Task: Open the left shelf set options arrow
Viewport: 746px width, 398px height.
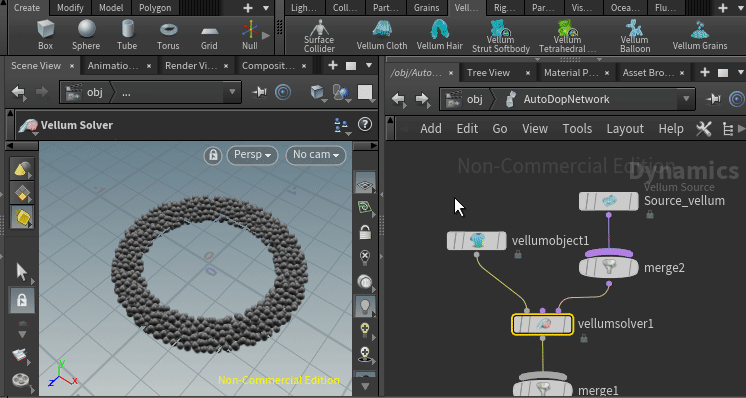Action: coord(266,8)
